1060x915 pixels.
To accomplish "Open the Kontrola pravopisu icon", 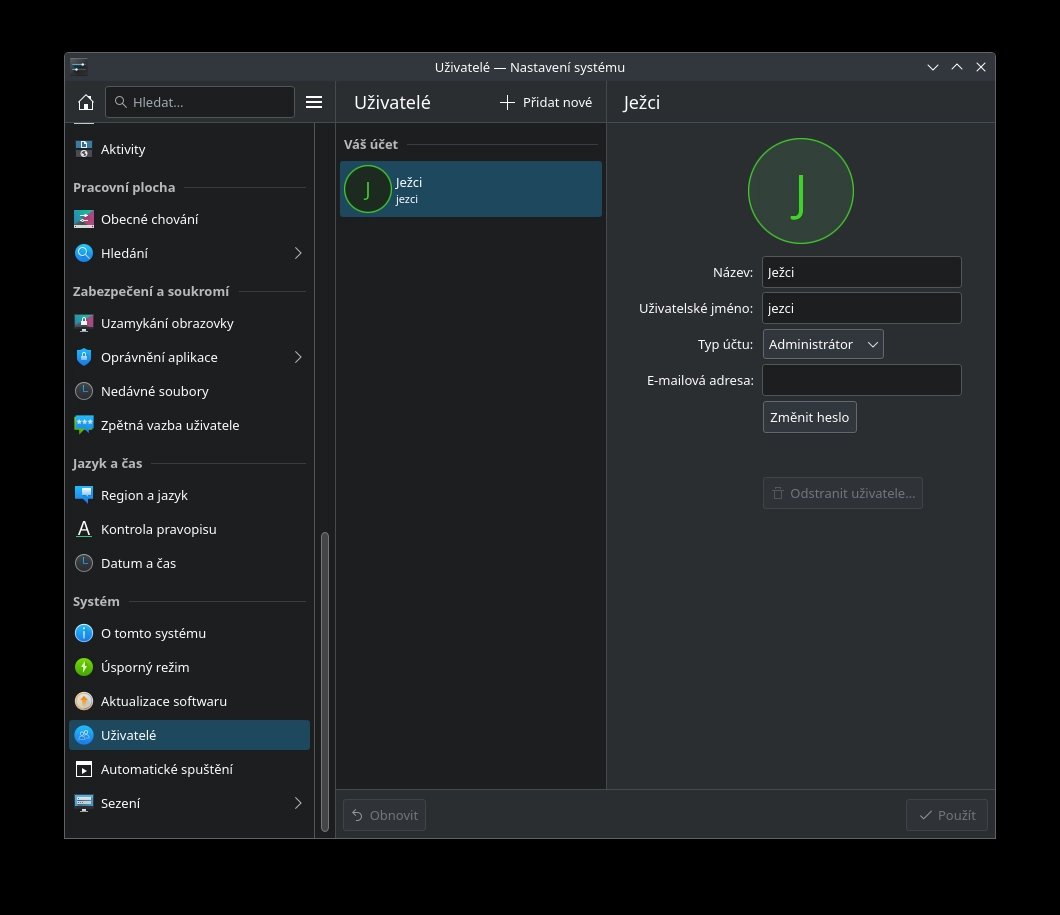I will (x=84, y=529).
